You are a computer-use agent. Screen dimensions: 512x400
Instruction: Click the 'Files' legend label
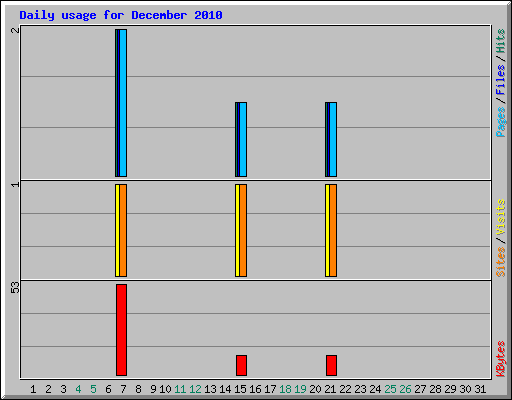(x=501, y=79)
